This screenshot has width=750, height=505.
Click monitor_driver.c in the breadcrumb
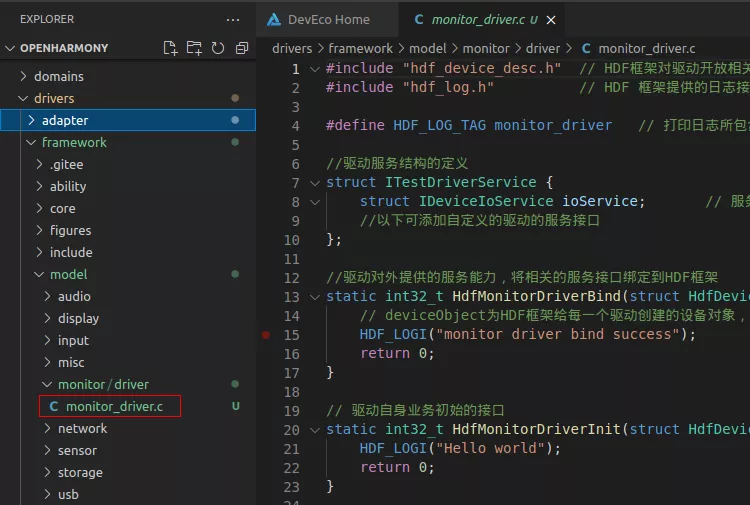[647, 48]
